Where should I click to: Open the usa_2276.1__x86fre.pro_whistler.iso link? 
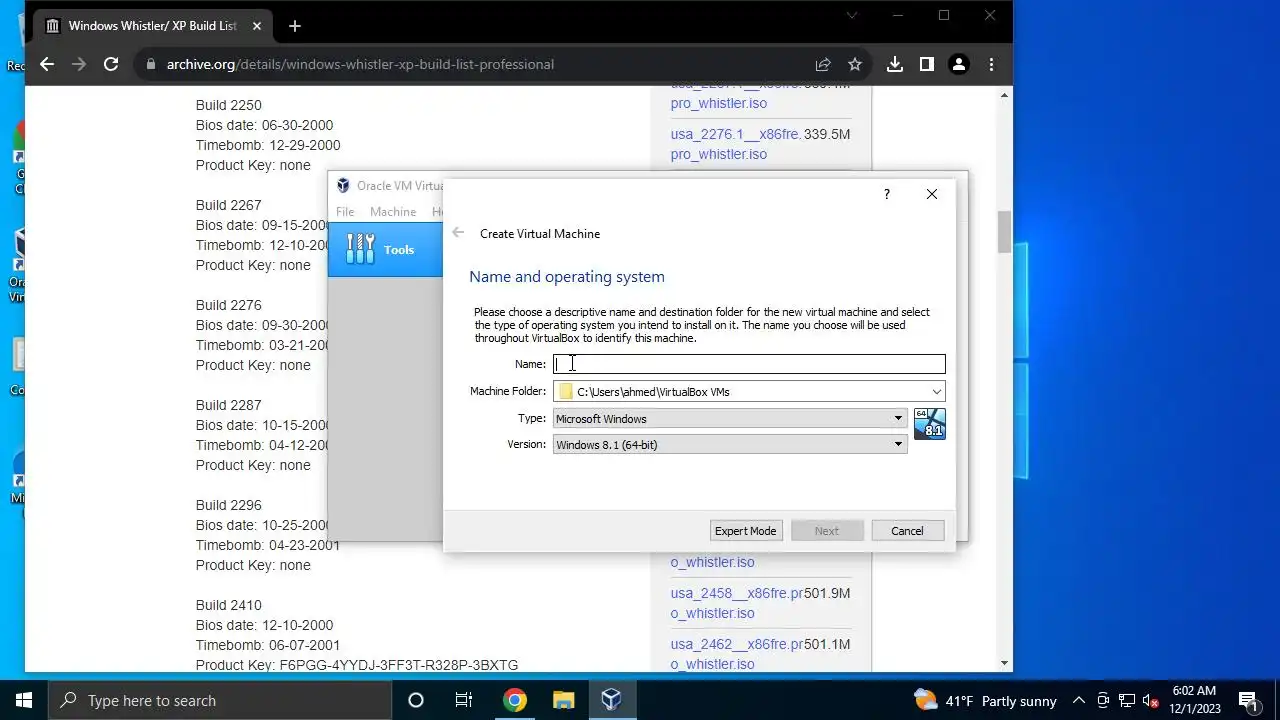[735, 144]
